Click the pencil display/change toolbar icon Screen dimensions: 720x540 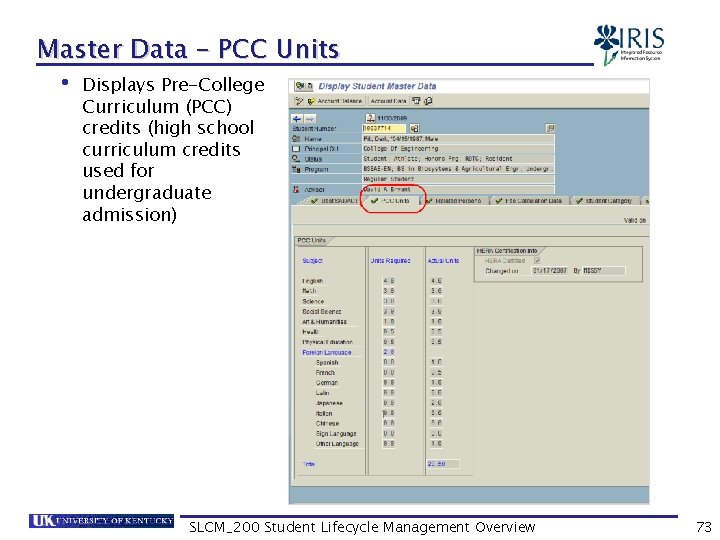(x=298, y=101)
